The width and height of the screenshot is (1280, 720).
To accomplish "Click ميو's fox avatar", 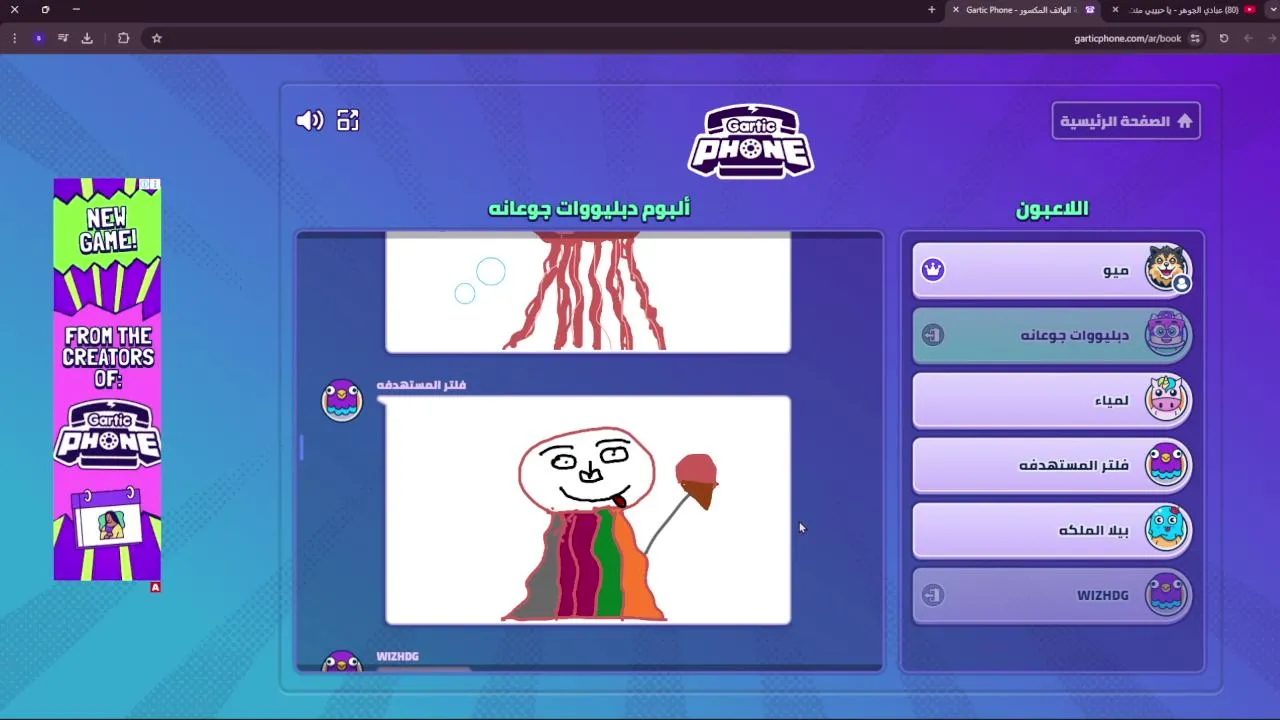I will coord(1166,268).
